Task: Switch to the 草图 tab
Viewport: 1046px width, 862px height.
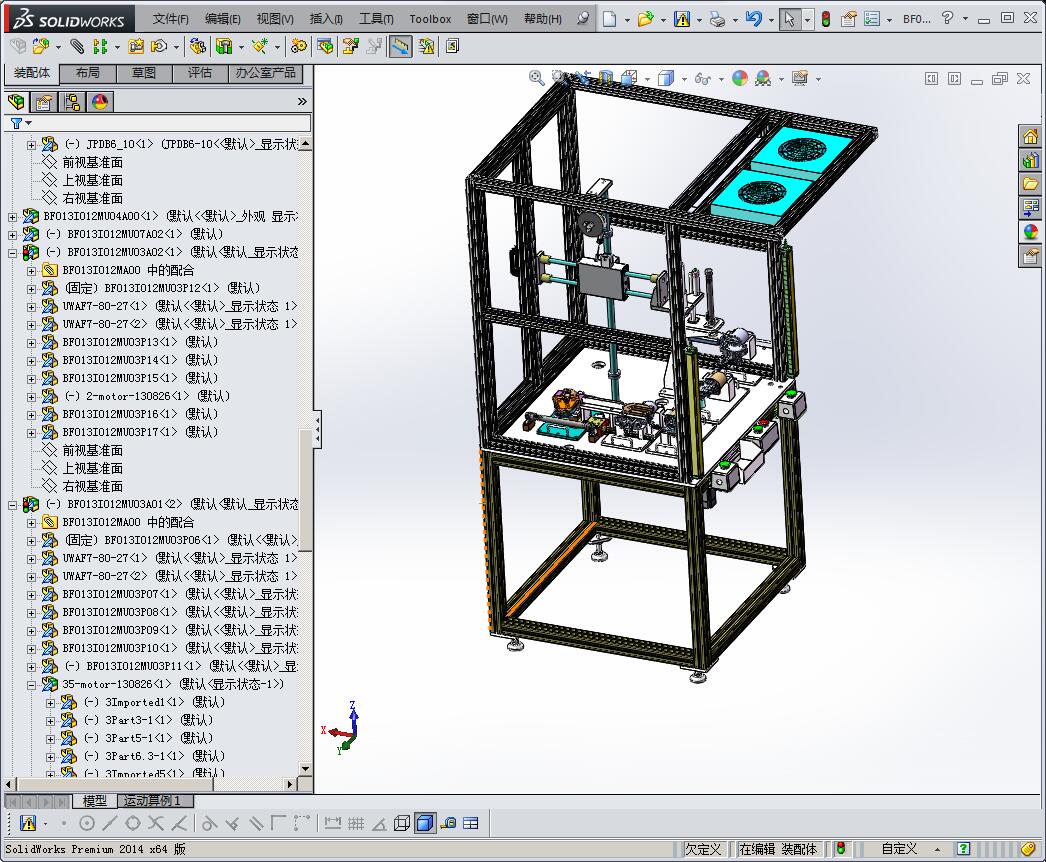Action: point(143,73)
